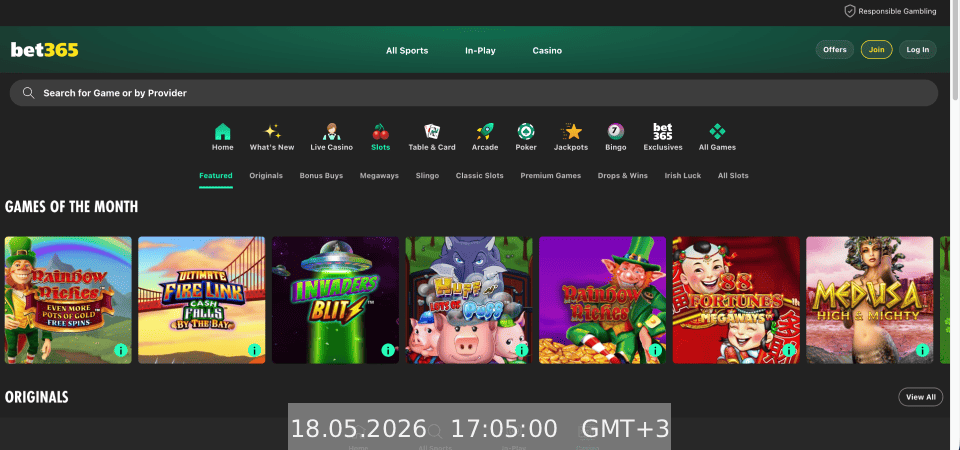The height and width of the screenshot is (450, 960).
Task: Switch to the Slingo tab
Action: point(427,176)
